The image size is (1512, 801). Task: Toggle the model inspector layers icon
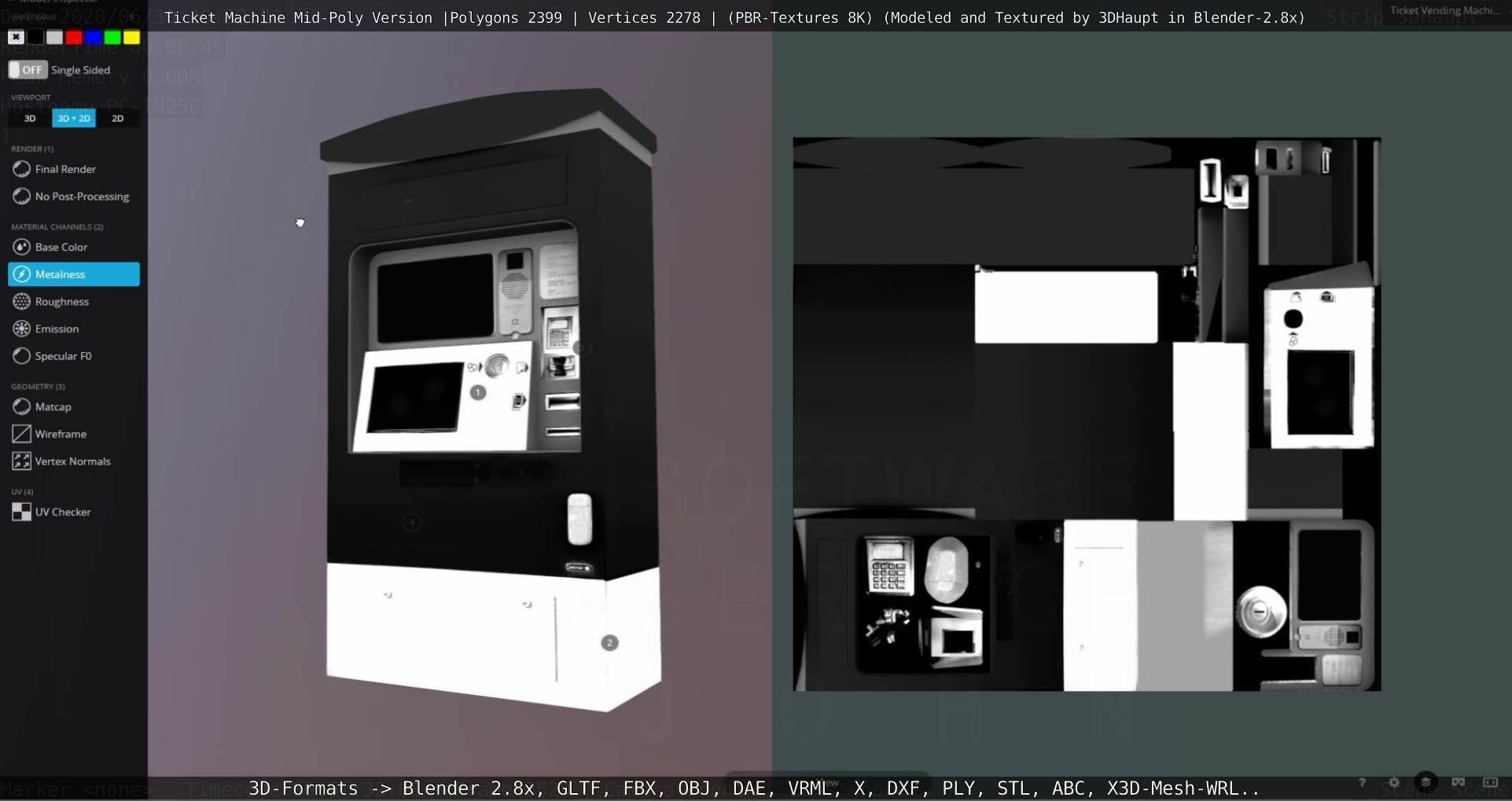1426,782
